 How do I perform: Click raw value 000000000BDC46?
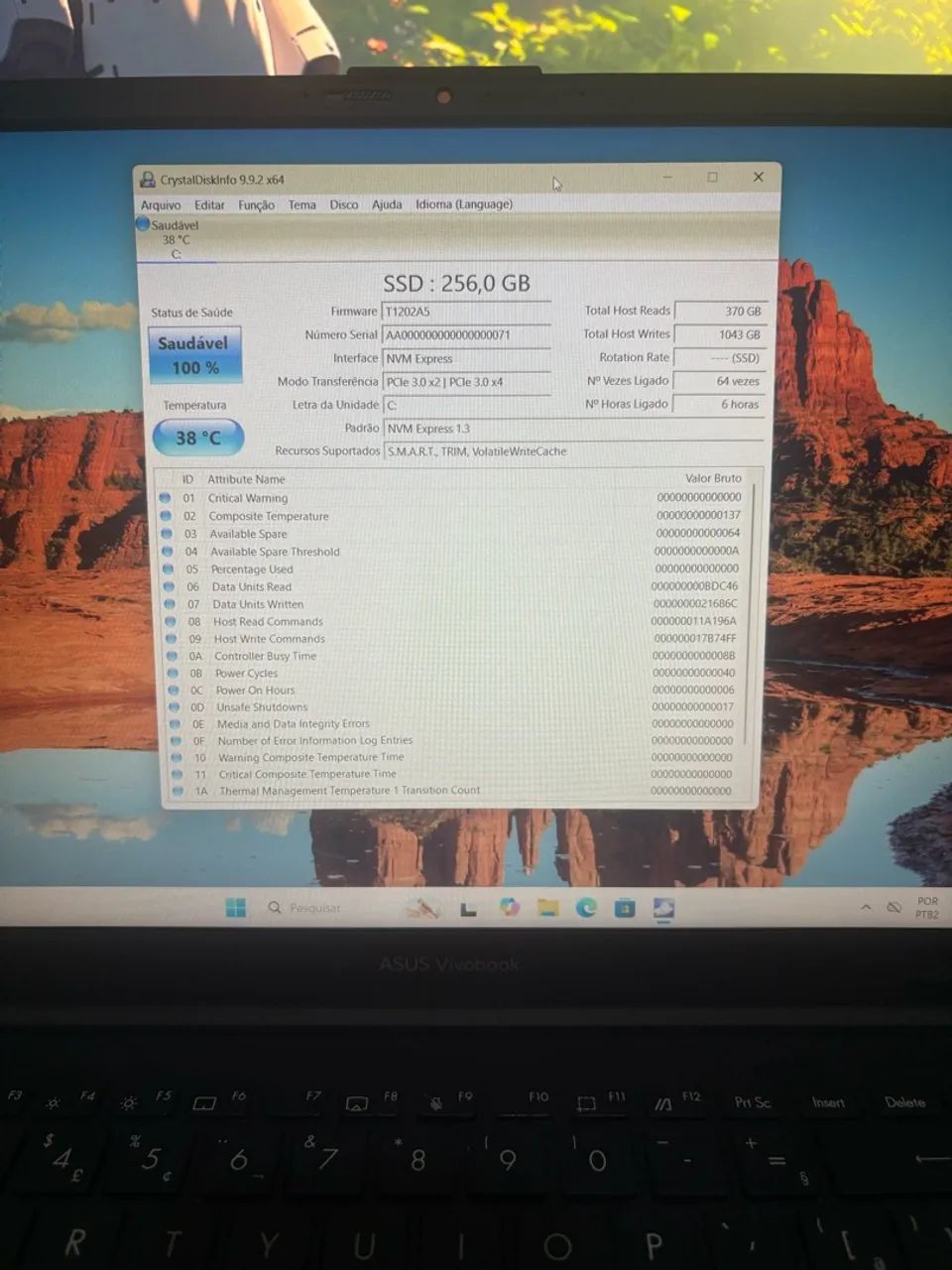point(694,586)
